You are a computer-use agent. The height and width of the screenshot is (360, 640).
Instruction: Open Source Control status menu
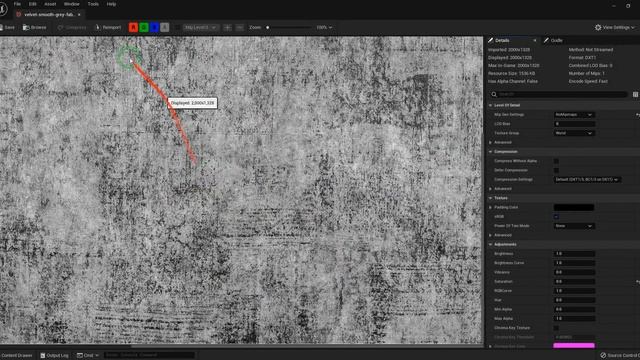tap(620, 356)
